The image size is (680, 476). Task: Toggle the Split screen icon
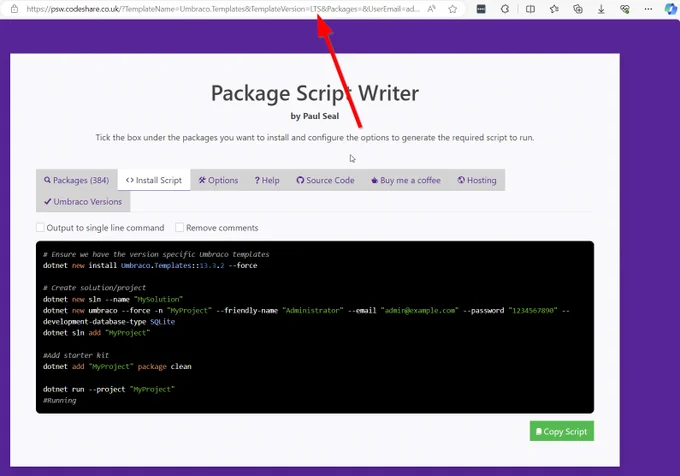tap(530, 9)
